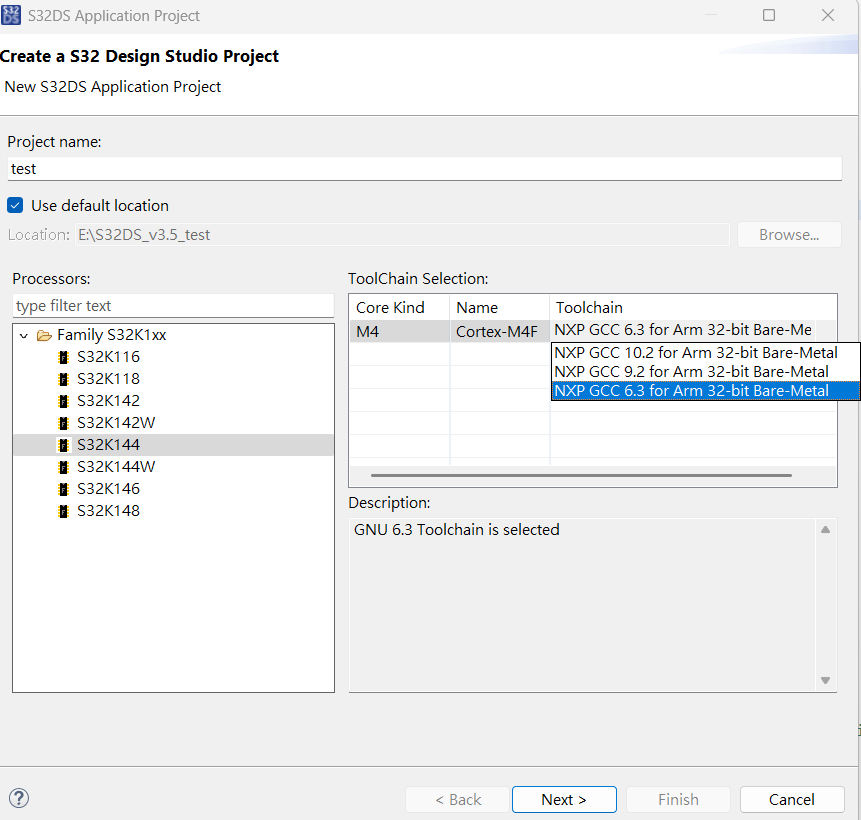The width and height of the screenshot is (861, 820).
Task: Click the S32K146 chip icon
Action: click(64, 488)
